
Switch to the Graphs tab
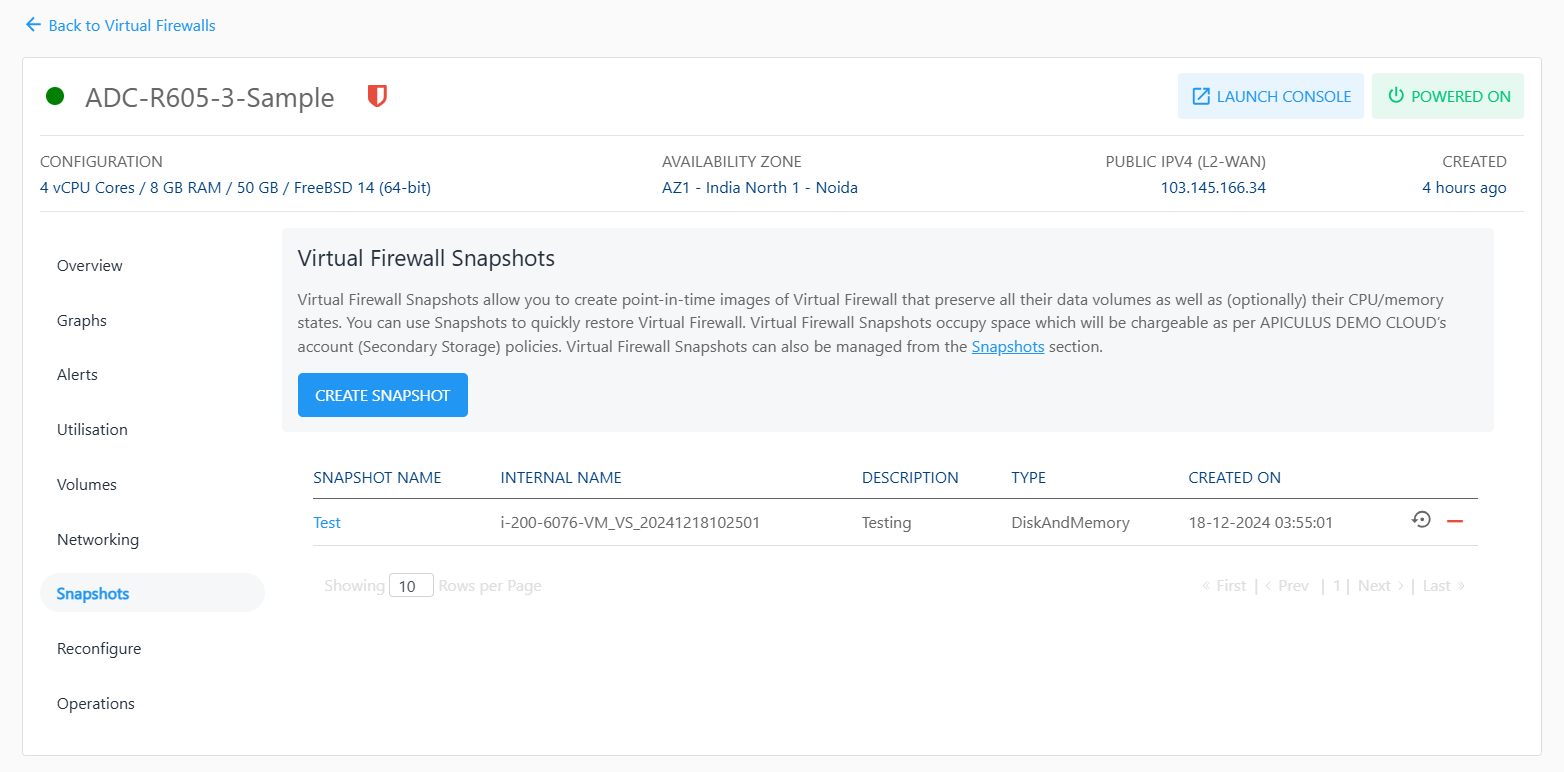tap(82, 321)
